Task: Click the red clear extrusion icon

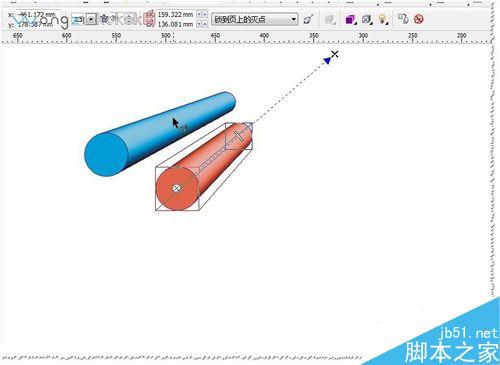Action: pos(419,19)
